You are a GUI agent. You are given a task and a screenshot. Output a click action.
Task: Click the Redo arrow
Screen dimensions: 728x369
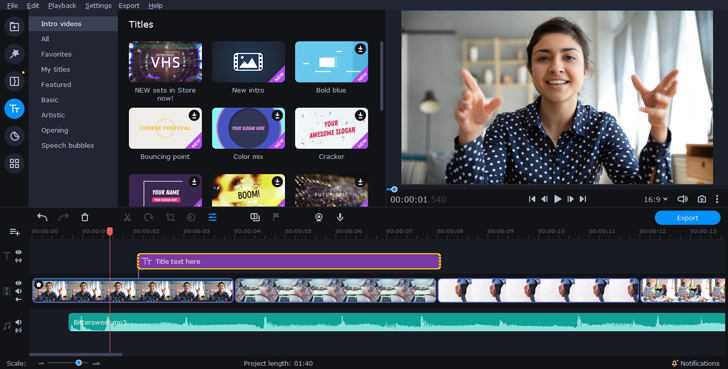click(x=64, y=217)
